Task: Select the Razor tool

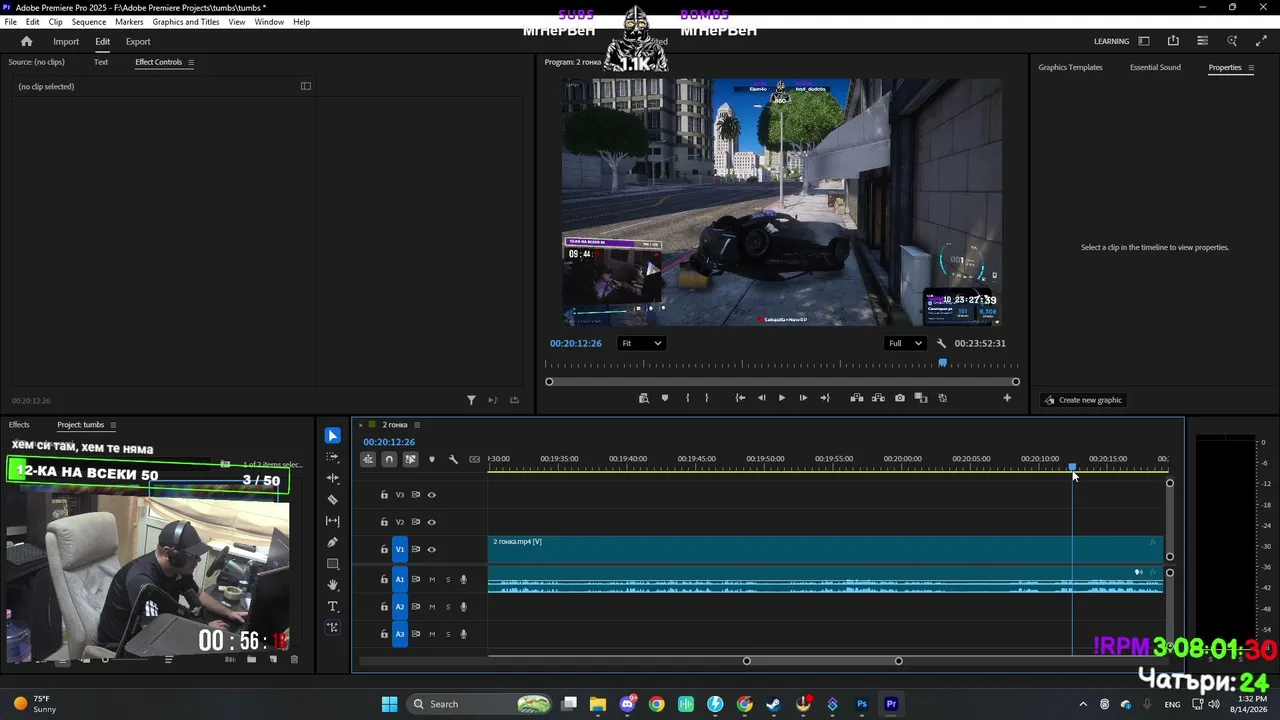Action: pyautogui.click(x=333, y=500)
